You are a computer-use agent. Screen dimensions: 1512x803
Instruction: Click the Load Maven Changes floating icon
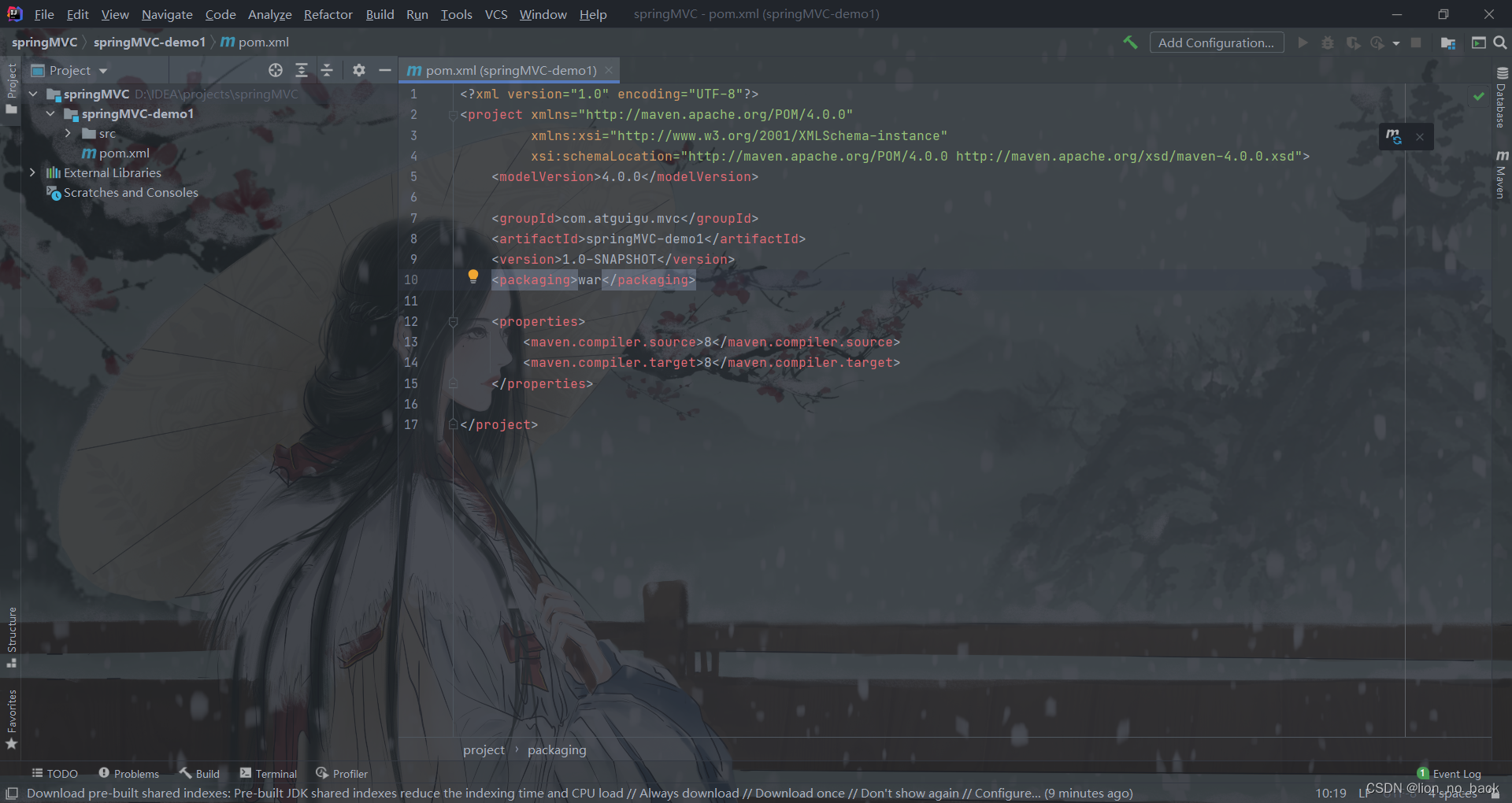(1394, 136)
